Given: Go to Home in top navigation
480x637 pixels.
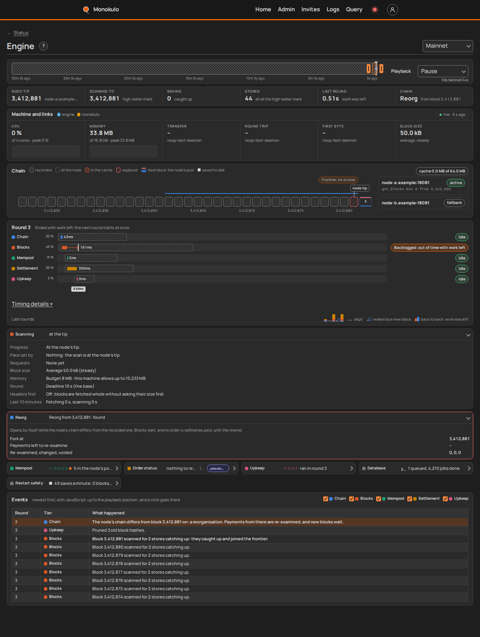Looking at the screenshot, I should (x=263, y=9).
